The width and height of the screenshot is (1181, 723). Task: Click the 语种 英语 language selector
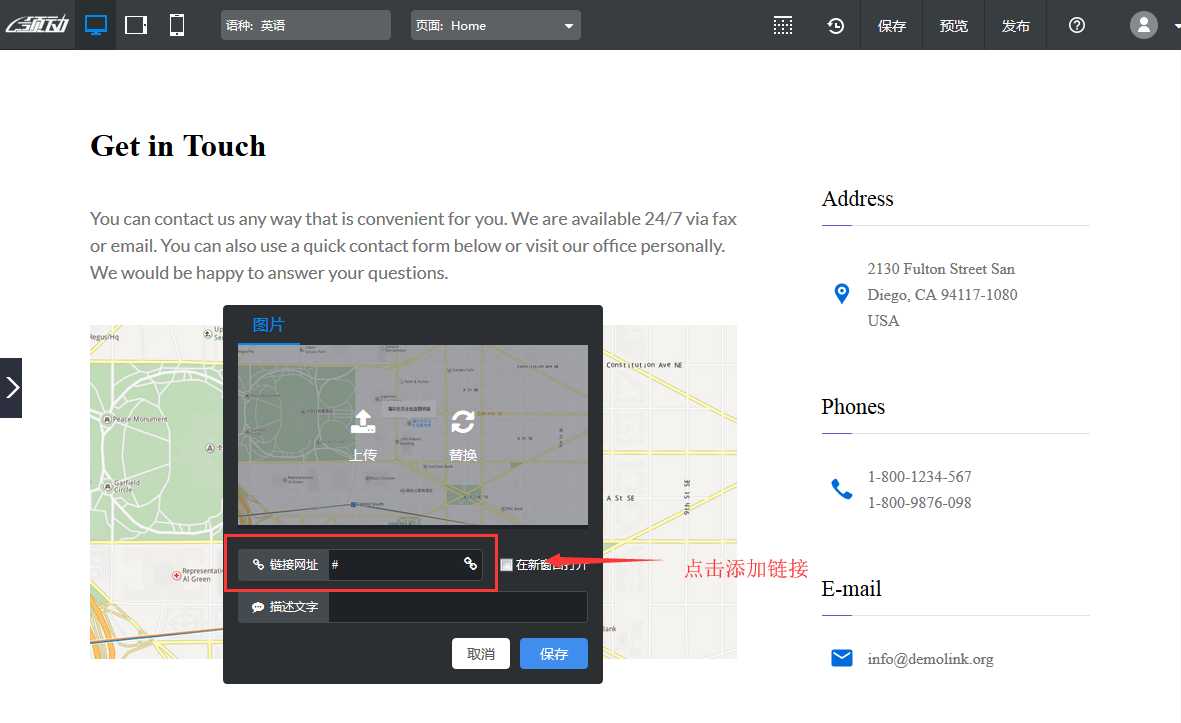(x=305, y=24)
